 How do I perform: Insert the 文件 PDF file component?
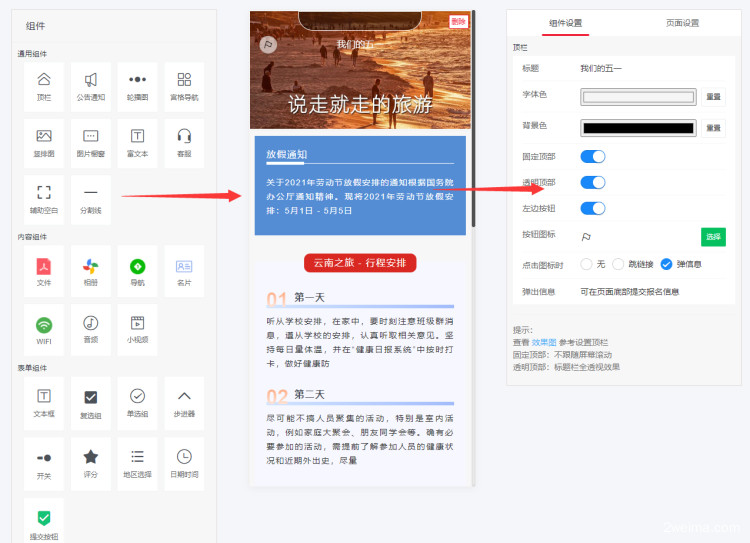44,270
